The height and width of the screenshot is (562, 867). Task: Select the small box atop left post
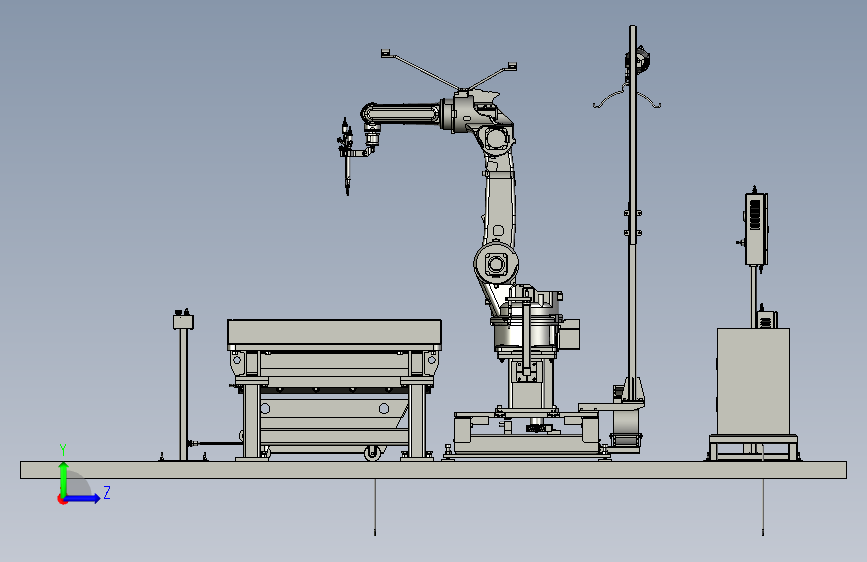click(183, 321)
